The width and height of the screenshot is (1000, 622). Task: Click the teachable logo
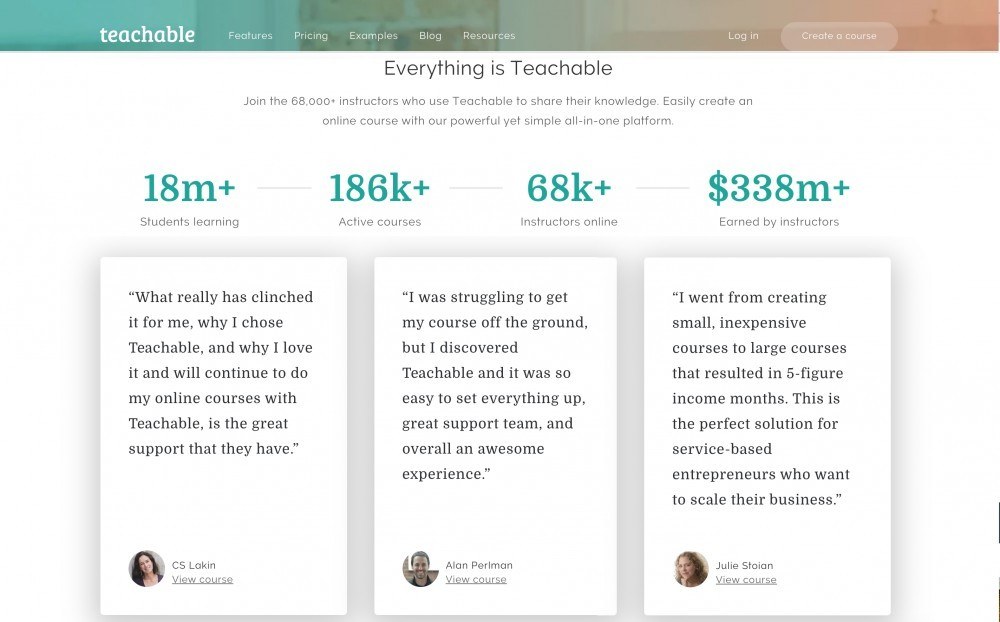147,34
